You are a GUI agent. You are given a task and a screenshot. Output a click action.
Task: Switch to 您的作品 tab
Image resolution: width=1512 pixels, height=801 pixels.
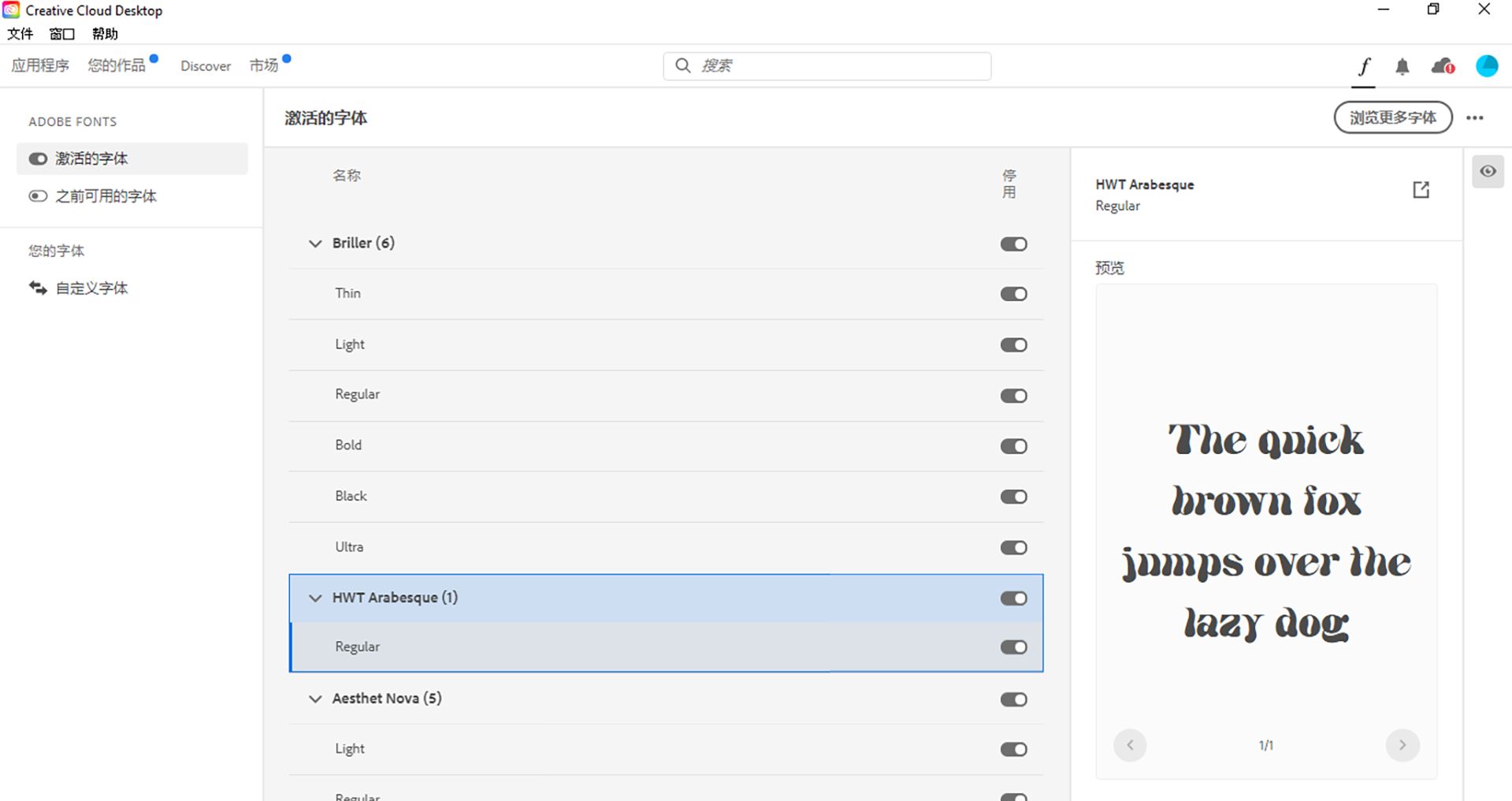pyautogui.click(x=117, y=65)
